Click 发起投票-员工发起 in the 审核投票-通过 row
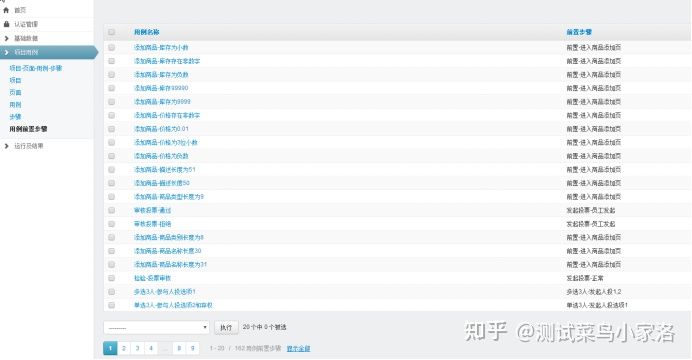This screenshot has height=360, width=692. 590,210
